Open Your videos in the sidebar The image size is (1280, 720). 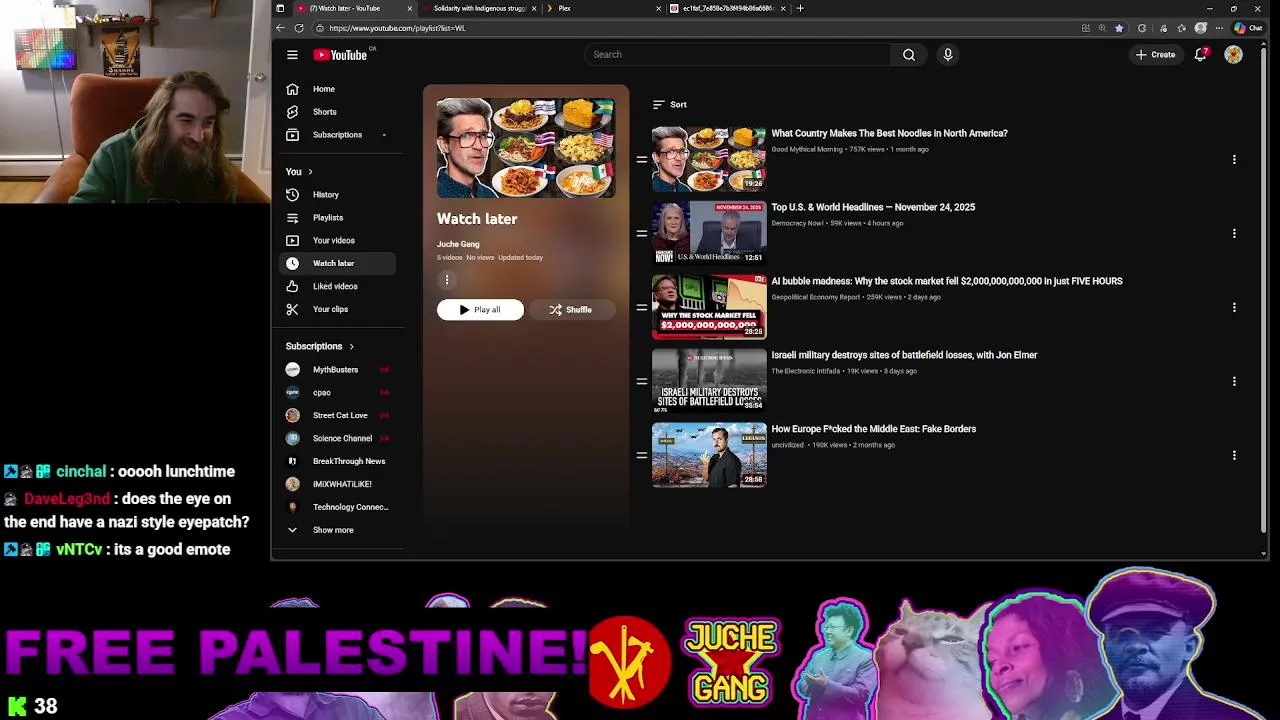point(339,241)
